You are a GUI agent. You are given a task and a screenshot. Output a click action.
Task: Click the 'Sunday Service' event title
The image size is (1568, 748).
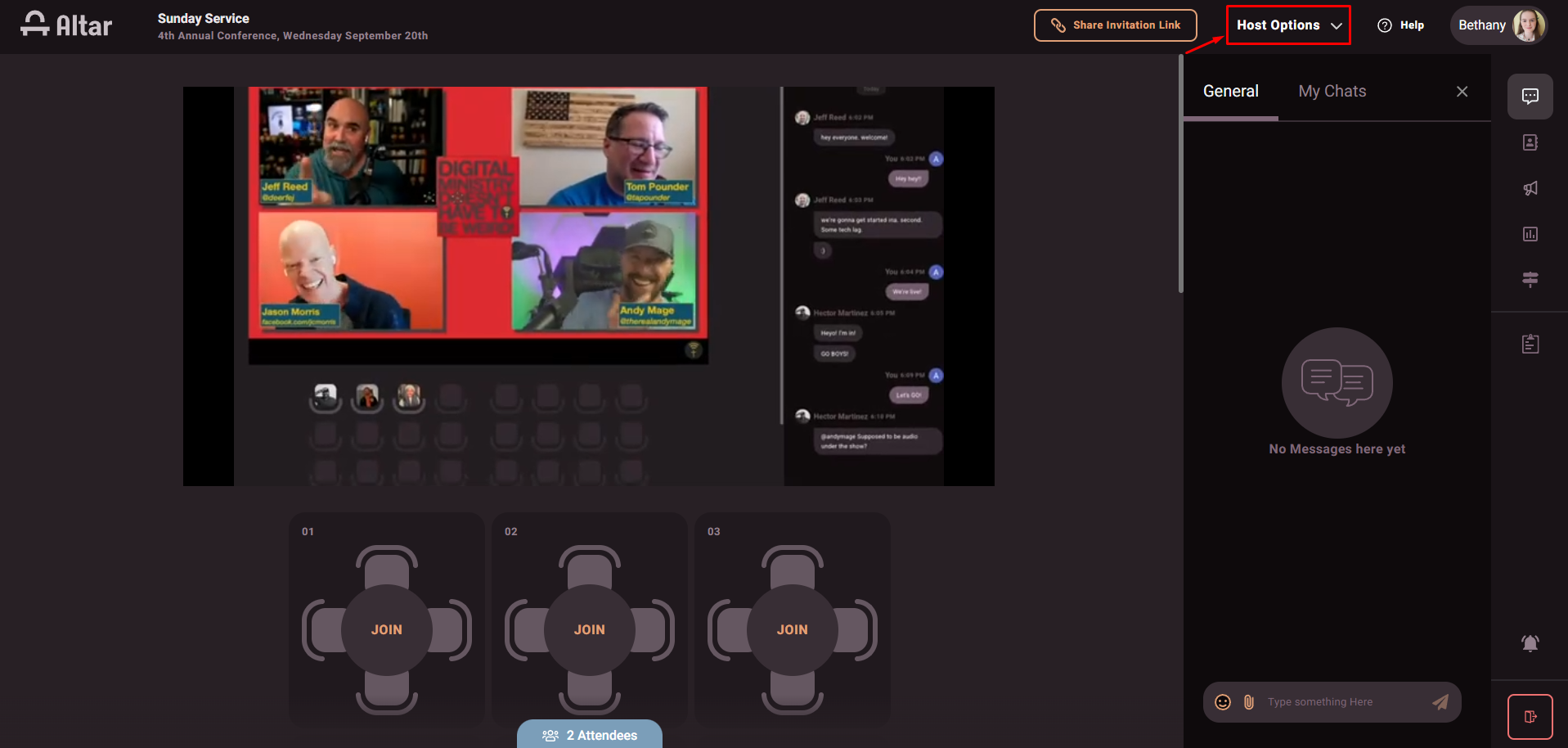click(204, 18)
